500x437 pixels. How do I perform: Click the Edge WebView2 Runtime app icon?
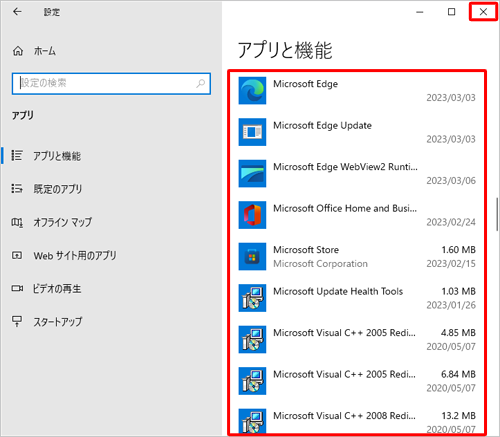pyautogui.click(x=252, y=174)
